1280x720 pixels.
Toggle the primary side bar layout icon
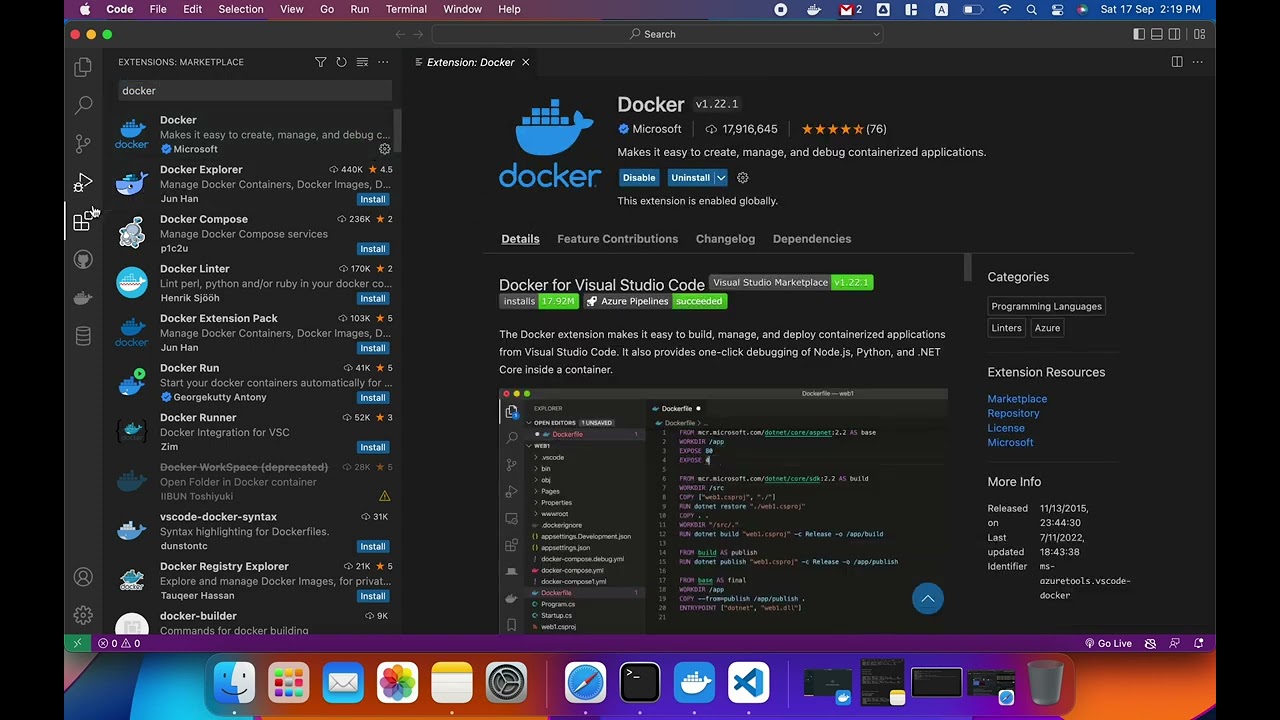click(x=1139, y=34)
